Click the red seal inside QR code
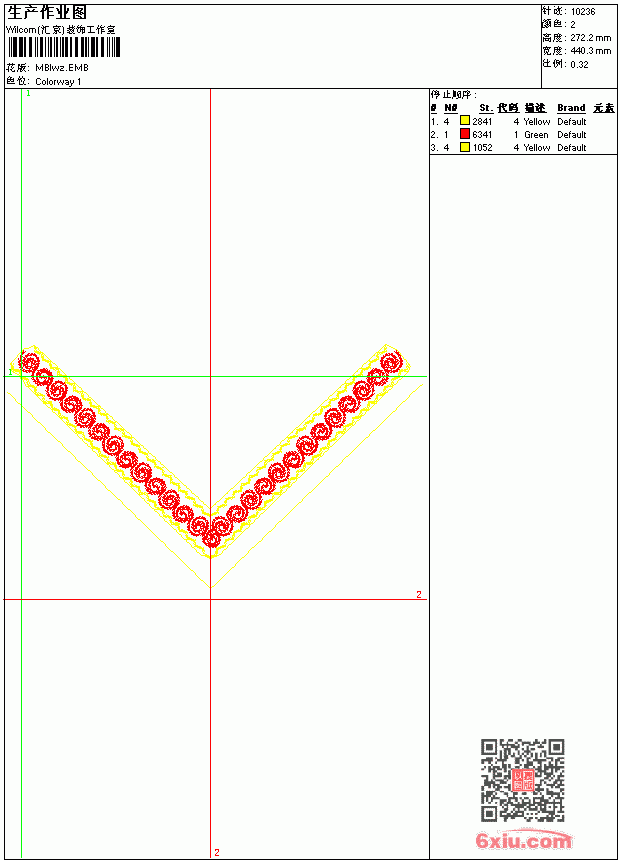This screenshot has width=620, height=860. pos(523,780)
